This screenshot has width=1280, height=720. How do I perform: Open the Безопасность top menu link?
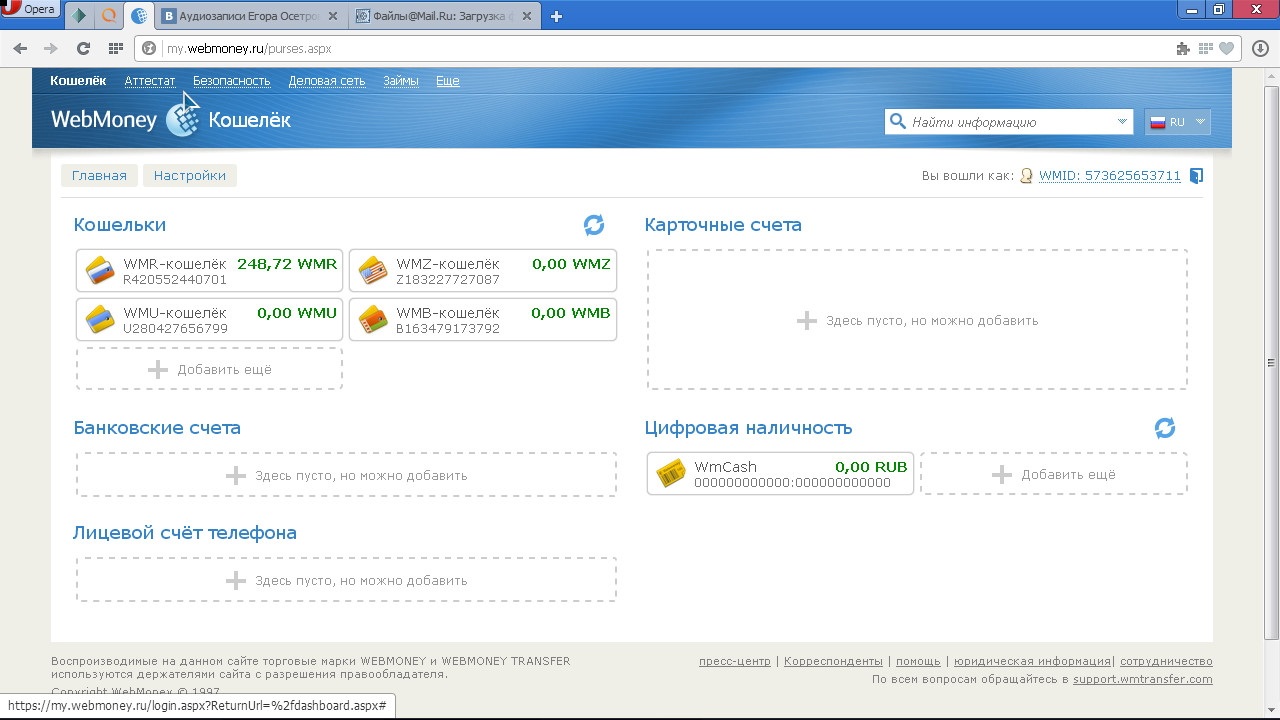click(232, 81)
